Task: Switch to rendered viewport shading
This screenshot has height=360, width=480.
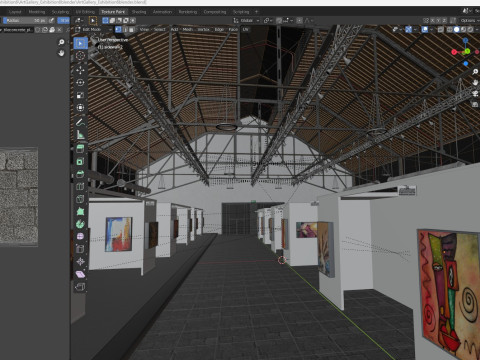Action: pos(470,29)
